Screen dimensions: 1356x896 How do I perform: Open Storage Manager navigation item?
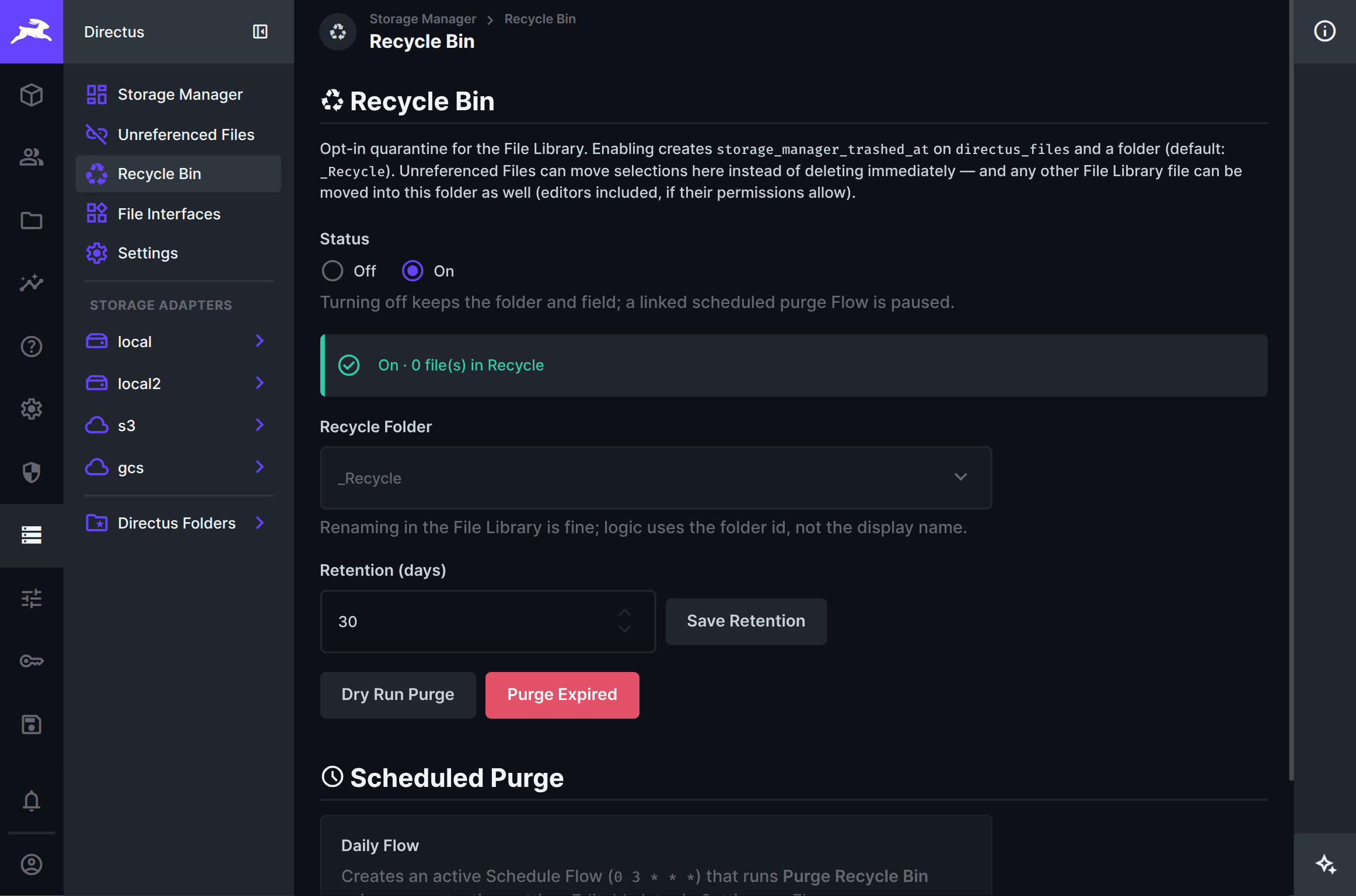coord(178,94)
